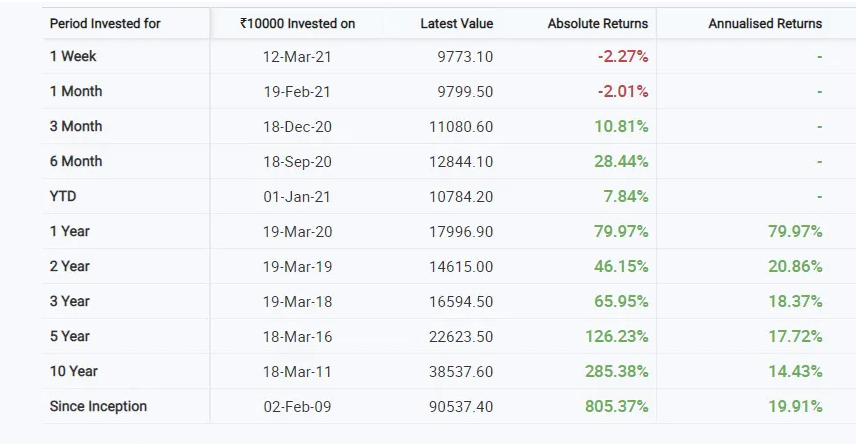856x444 pixels.
Task: Select the 6 Month row label
Action: coord(76,161)
